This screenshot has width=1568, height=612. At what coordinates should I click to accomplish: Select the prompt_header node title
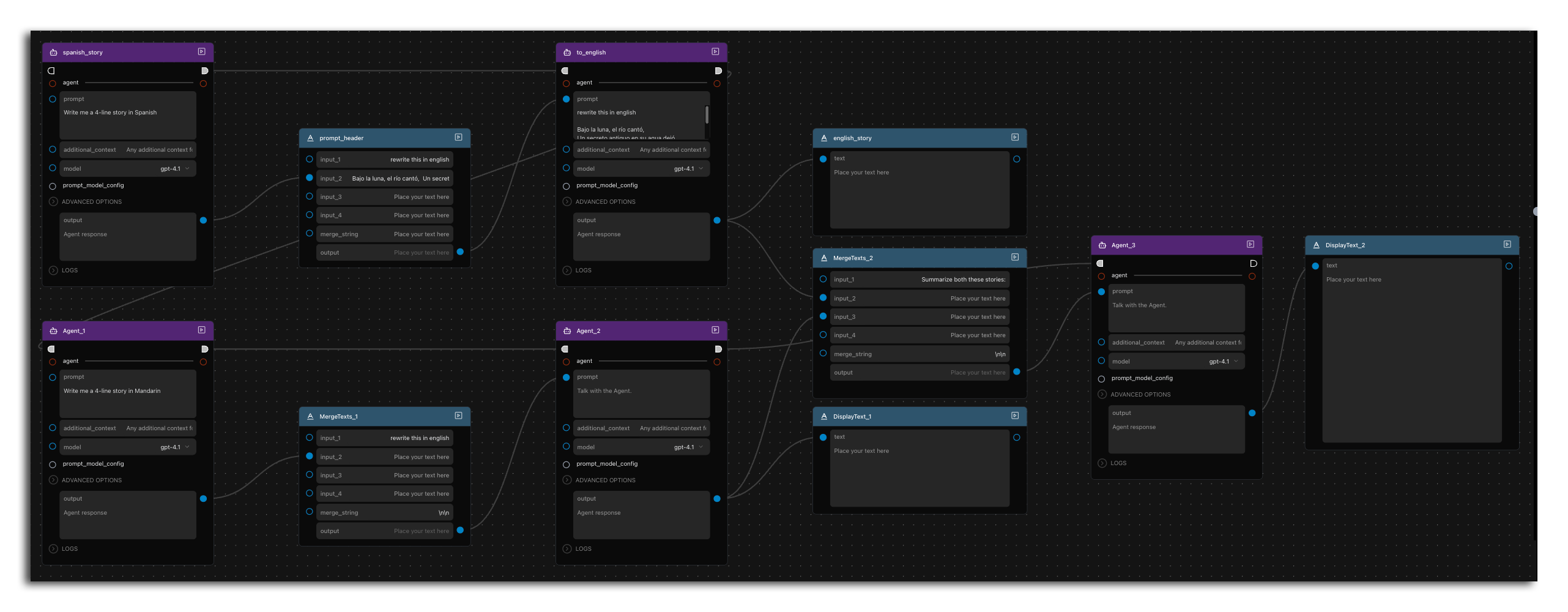(341, 138)
